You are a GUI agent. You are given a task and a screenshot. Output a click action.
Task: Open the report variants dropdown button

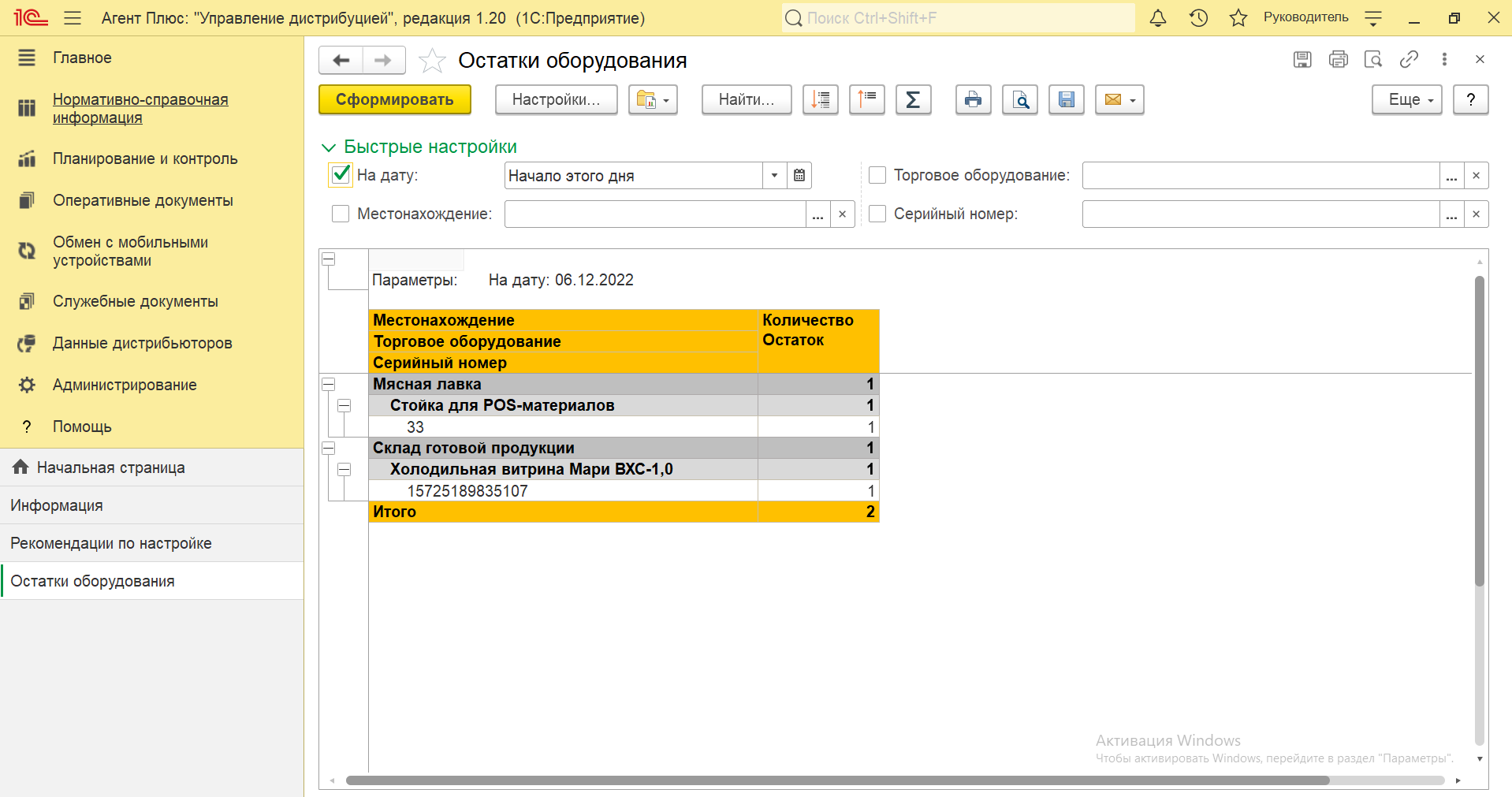pyautogui.click(x=653, y=100)
